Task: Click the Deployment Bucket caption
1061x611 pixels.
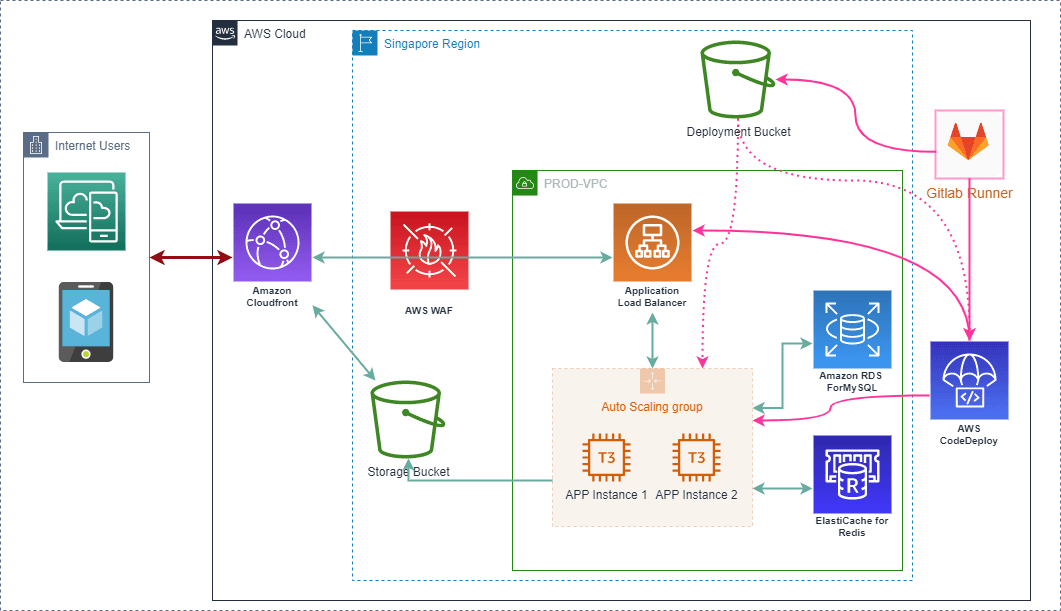Action: point(738,132)
